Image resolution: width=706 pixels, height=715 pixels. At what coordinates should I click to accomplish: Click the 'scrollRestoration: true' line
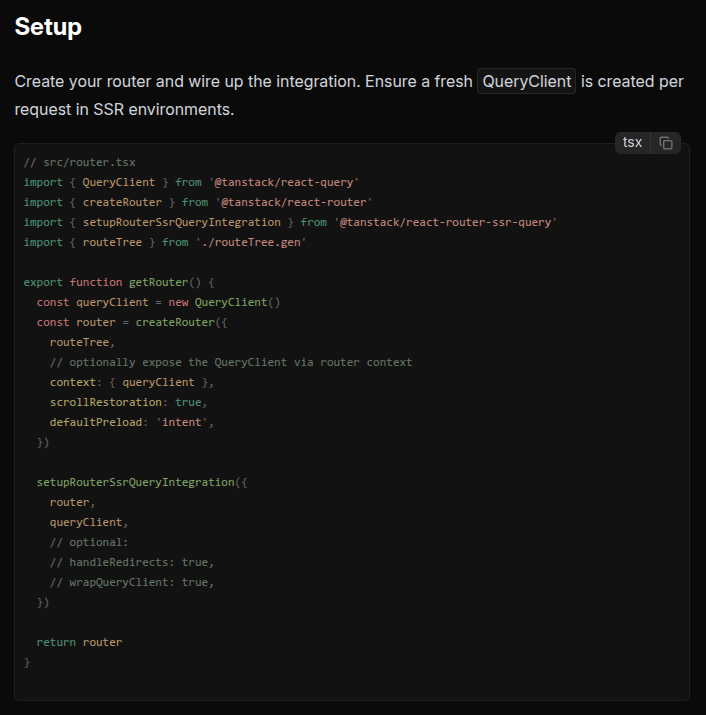[x=129, y=402]
